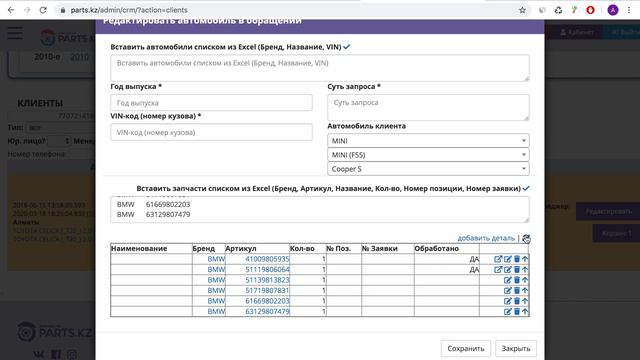Open the MINI brand dropdown

point(428,141)
